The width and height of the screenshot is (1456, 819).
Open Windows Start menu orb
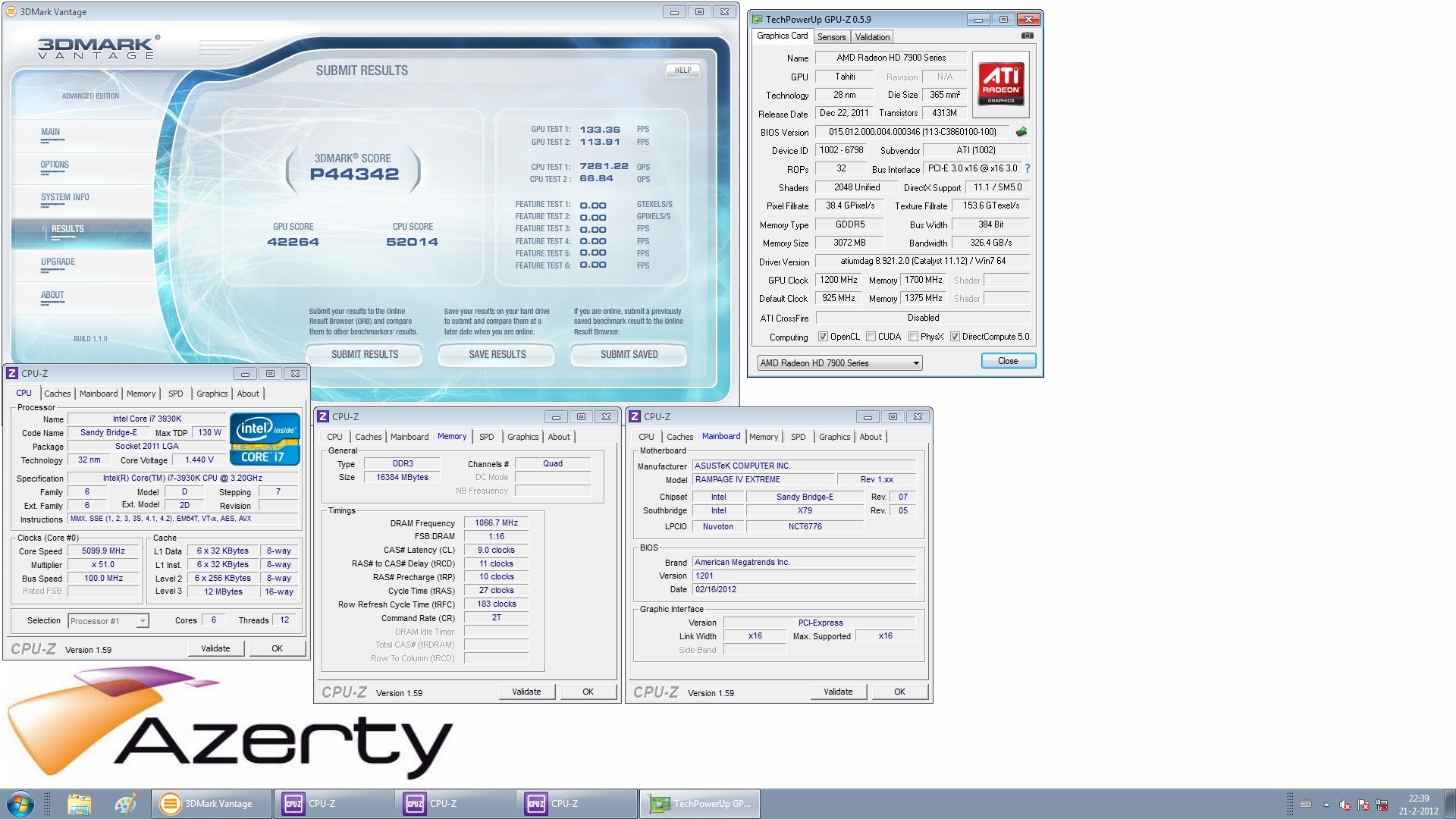[x=20, y=803]
